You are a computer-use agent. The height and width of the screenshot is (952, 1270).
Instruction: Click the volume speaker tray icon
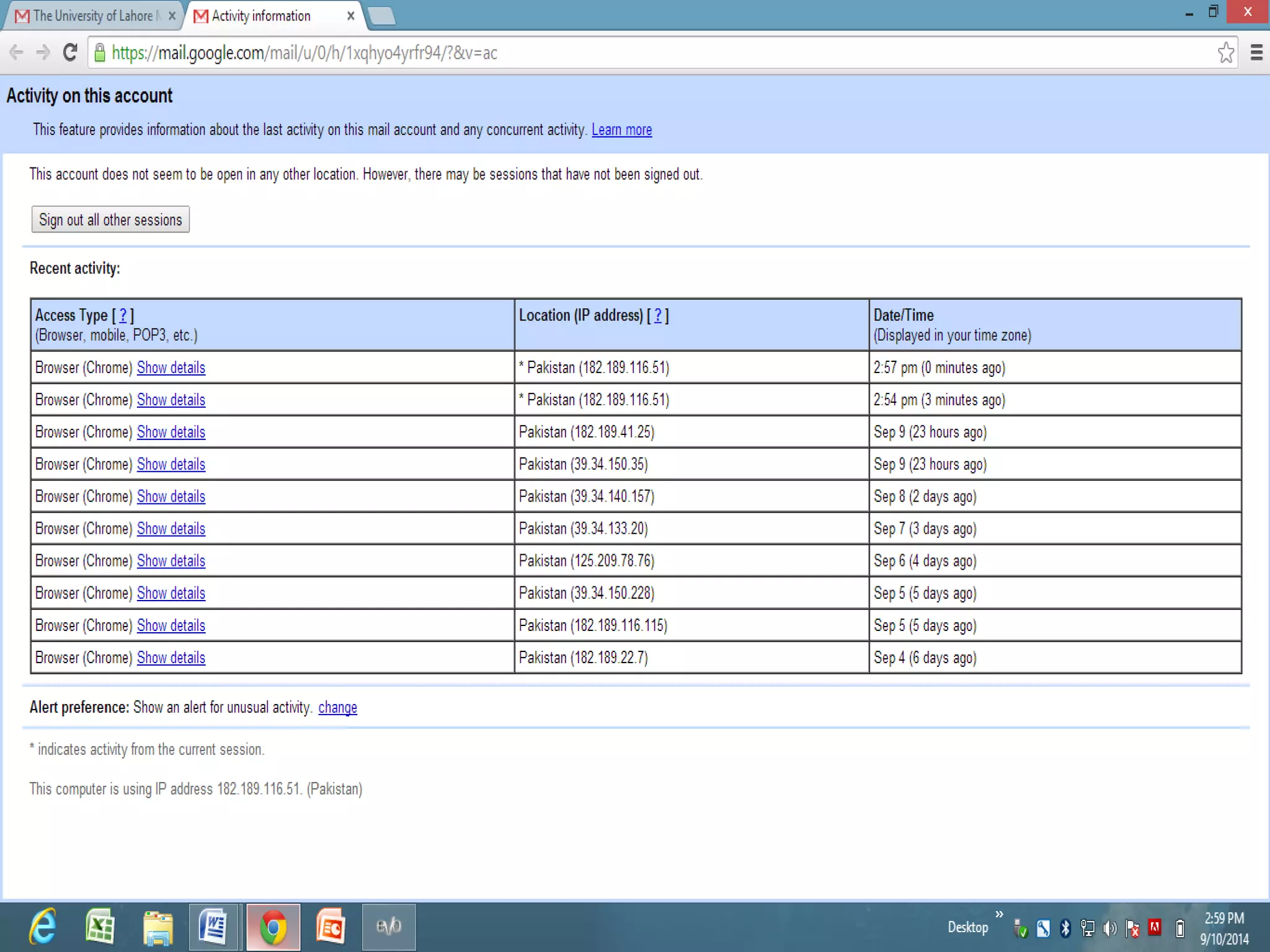1109,928
